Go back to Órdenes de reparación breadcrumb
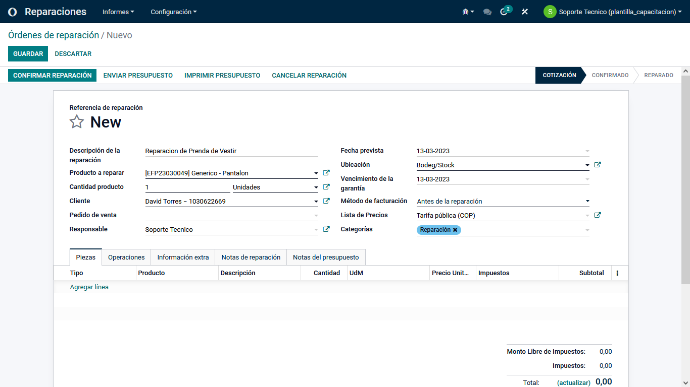This screenshot has height=387, width=690. (x=54, y=35)
